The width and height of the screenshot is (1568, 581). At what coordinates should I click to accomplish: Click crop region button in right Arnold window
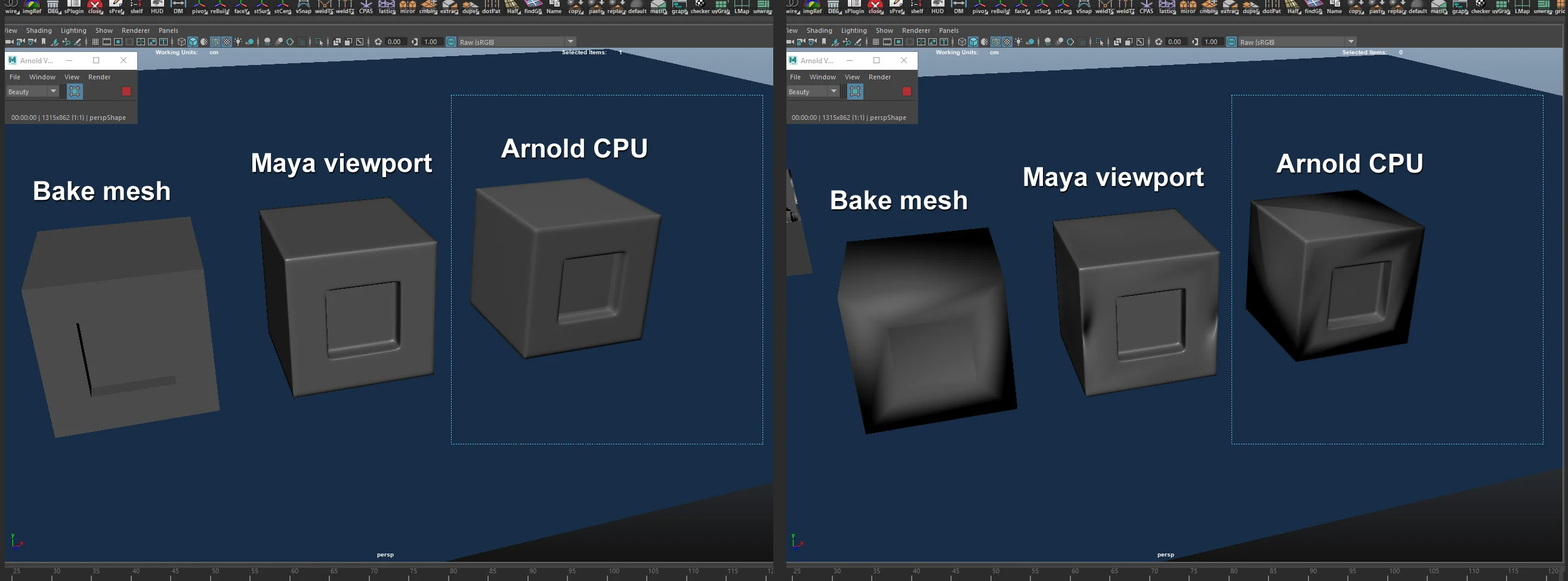click(x=855, y=91)
